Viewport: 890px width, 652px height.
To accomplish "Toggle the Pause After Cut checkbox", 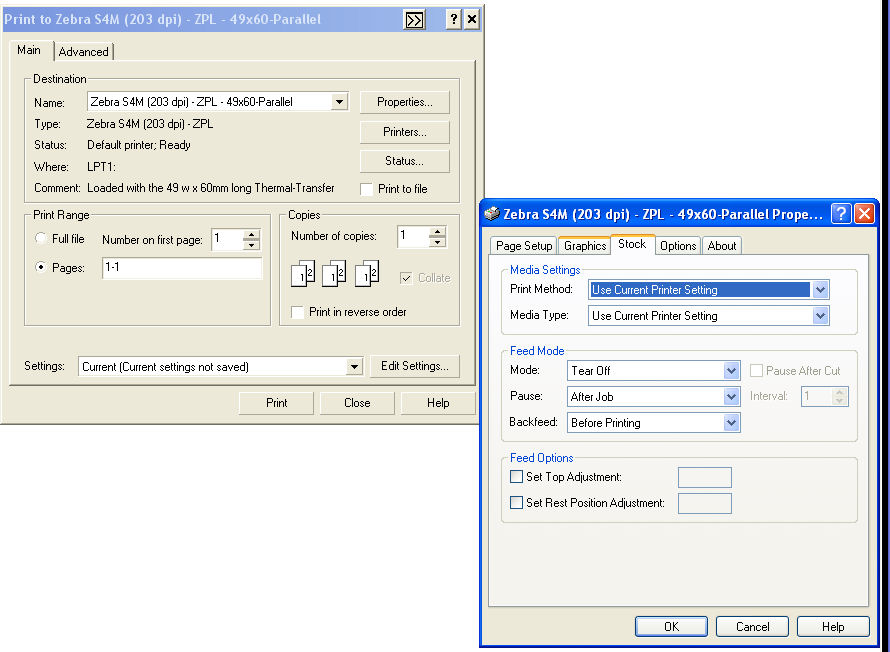I will click(x=756, y=371).
